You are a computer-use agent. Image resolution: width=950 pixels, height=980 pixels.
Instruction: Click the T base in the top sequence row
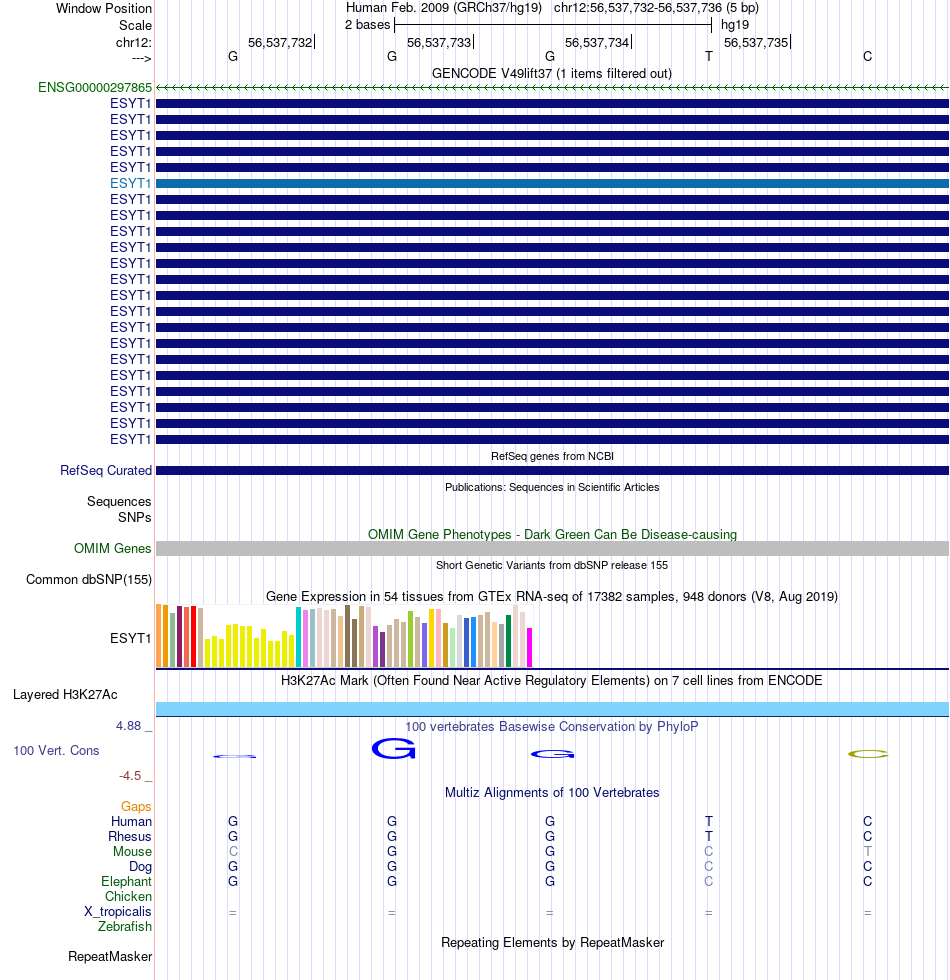[709, 56]
